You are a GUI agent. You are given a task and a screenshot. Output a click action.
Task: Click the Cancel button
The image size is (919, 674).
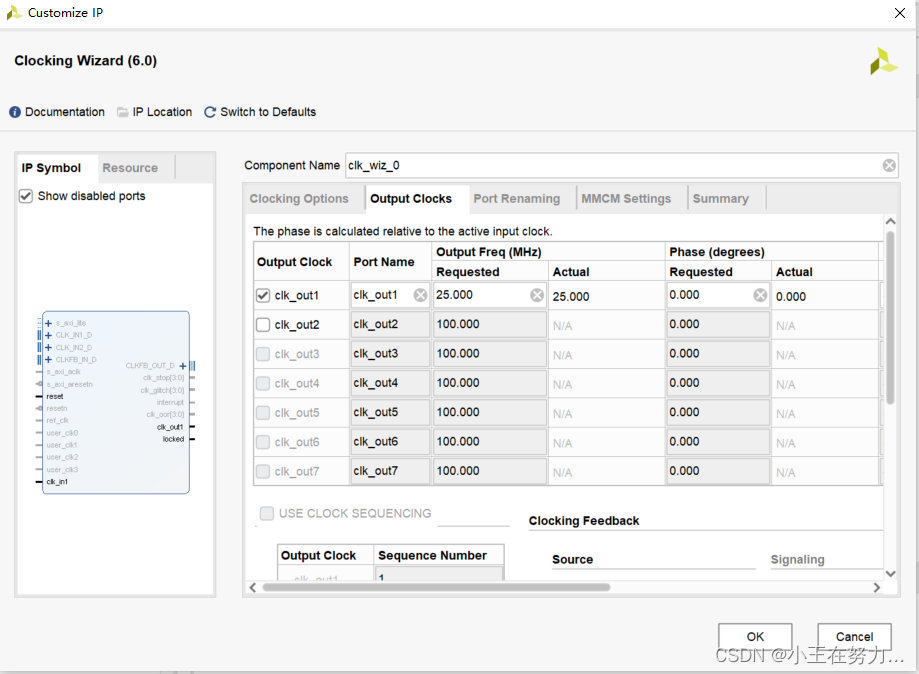(854, 636)
